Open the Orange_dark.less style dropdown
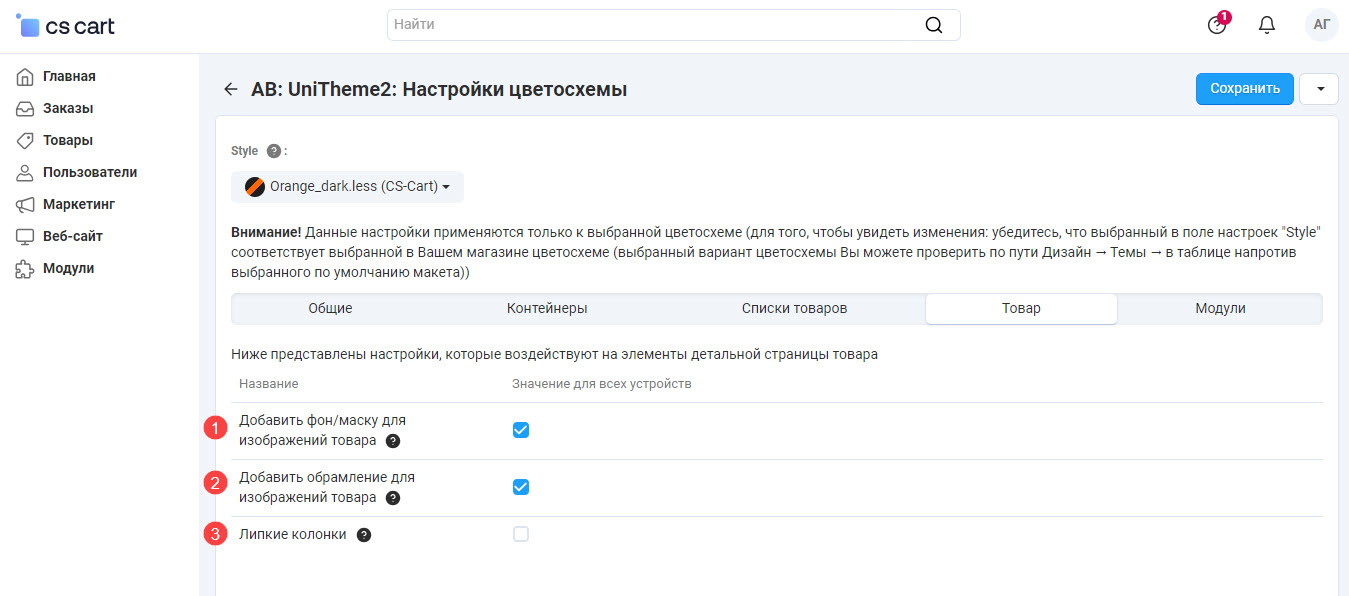This screenshot has width=1349, height=596. pyautogui.click(x=347, y=187)
